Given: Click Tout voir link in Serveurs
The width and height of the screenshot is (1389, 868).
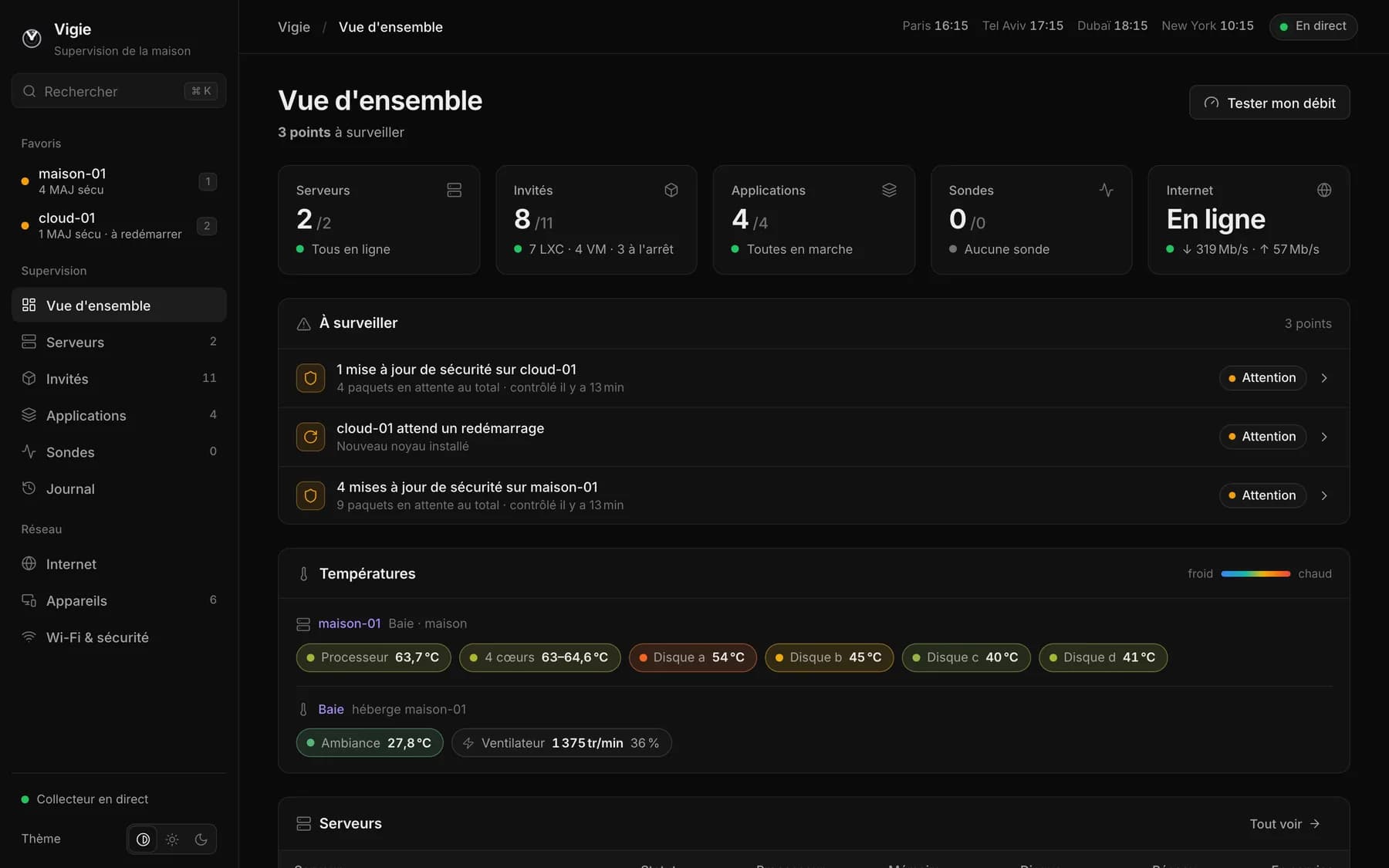Looking at the screenshot, I should 1285,824.
